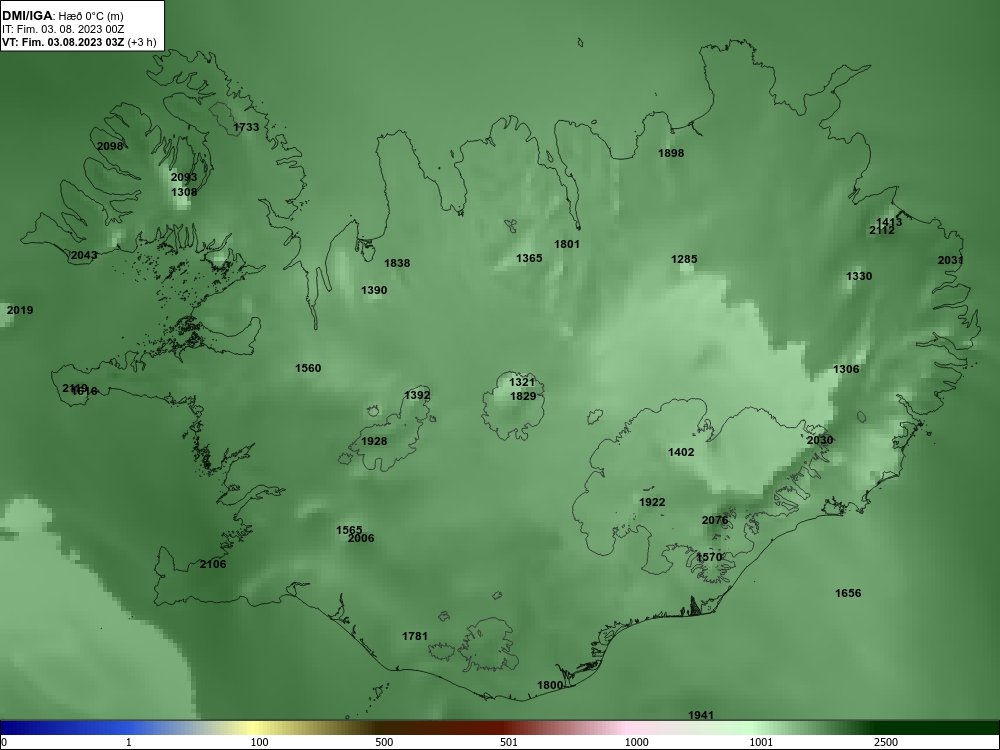This screenshot has height=750, width=1000.
Task: Select the 1306 height label
Action: pos(846,369)
